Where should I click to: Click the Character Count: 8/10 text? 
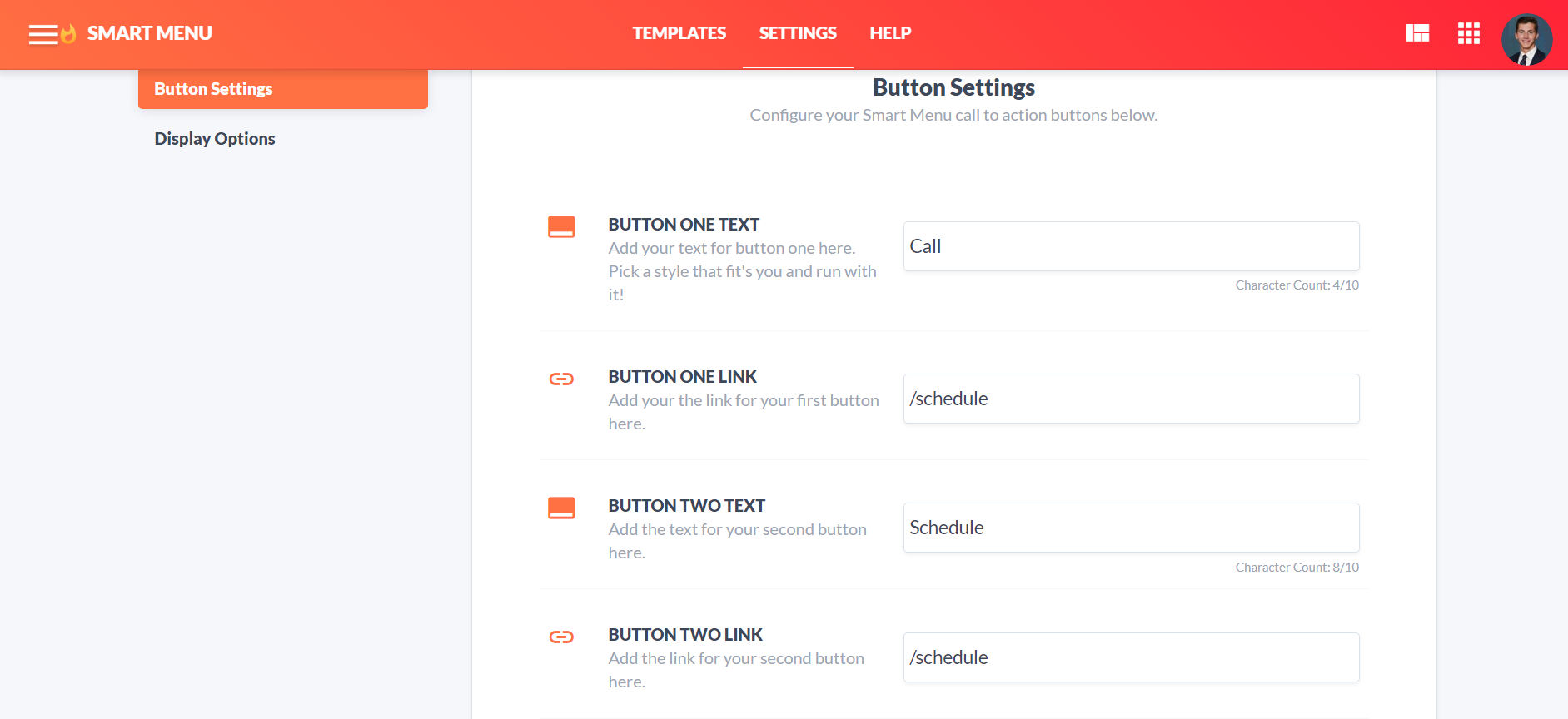coord(1297,568)
